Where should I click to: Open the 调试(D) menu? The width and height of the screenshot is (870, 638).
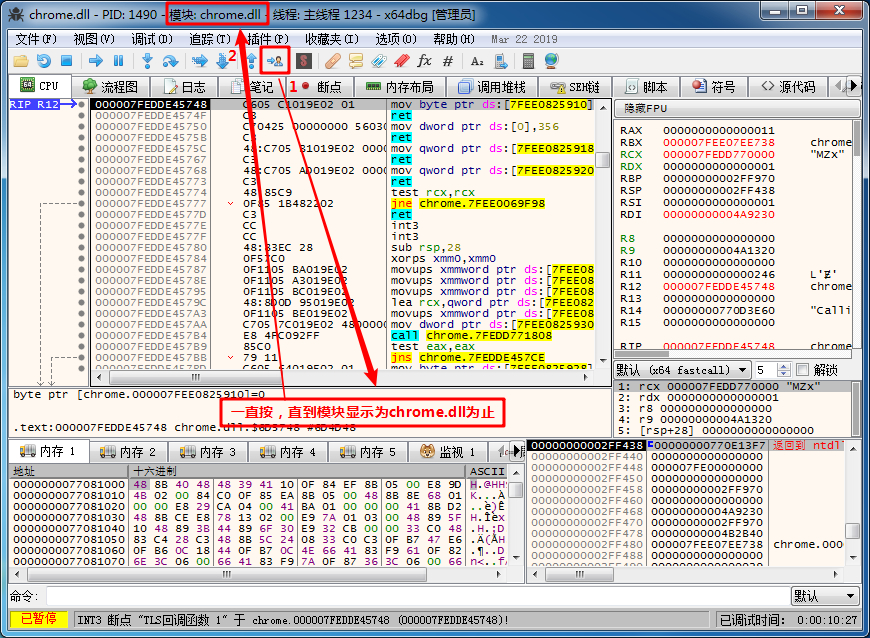pyautogui.click(x=151, y=39)
